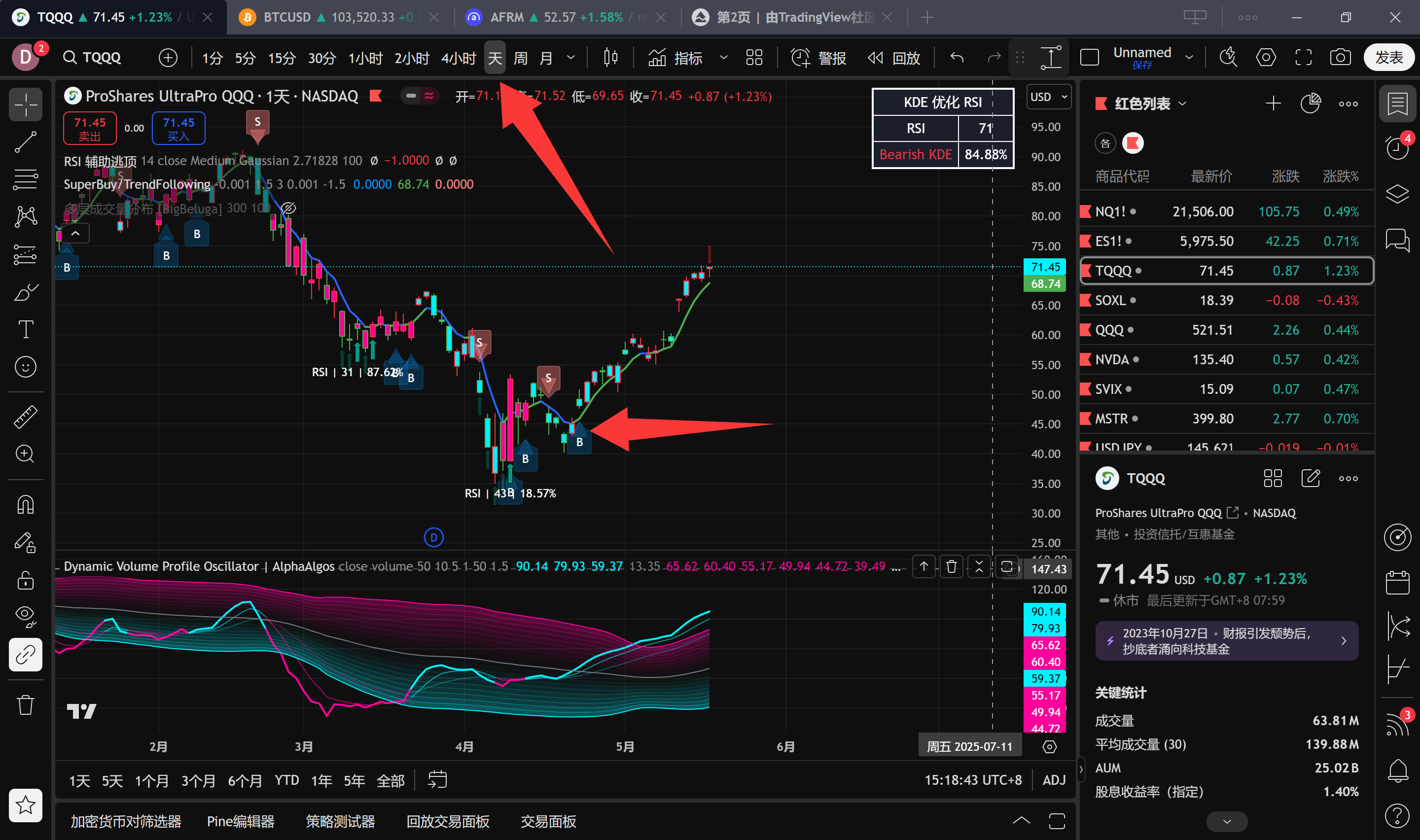Activate the zoom in tool
1420x840 pixels.
pos(26,454)
